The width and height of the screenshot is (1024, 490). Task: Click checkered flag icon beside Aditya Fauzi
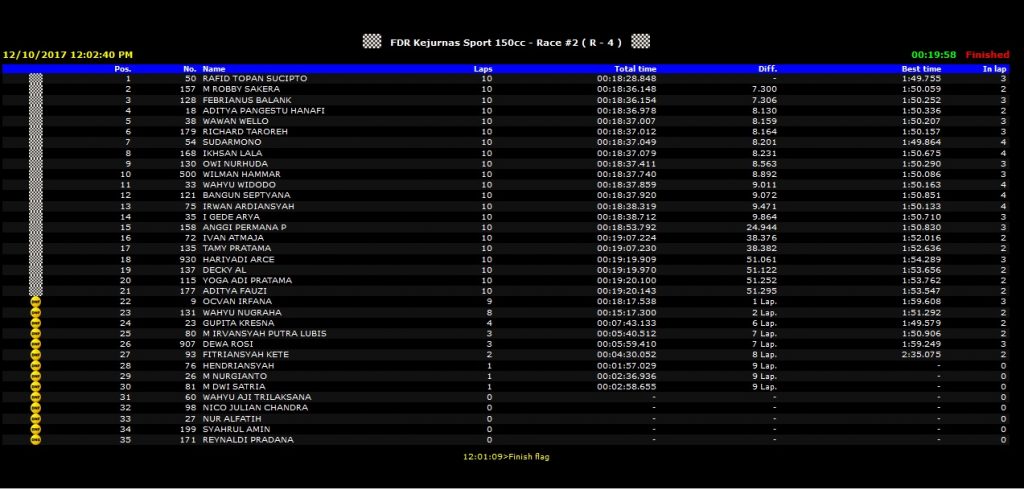[x=36, y=291]
